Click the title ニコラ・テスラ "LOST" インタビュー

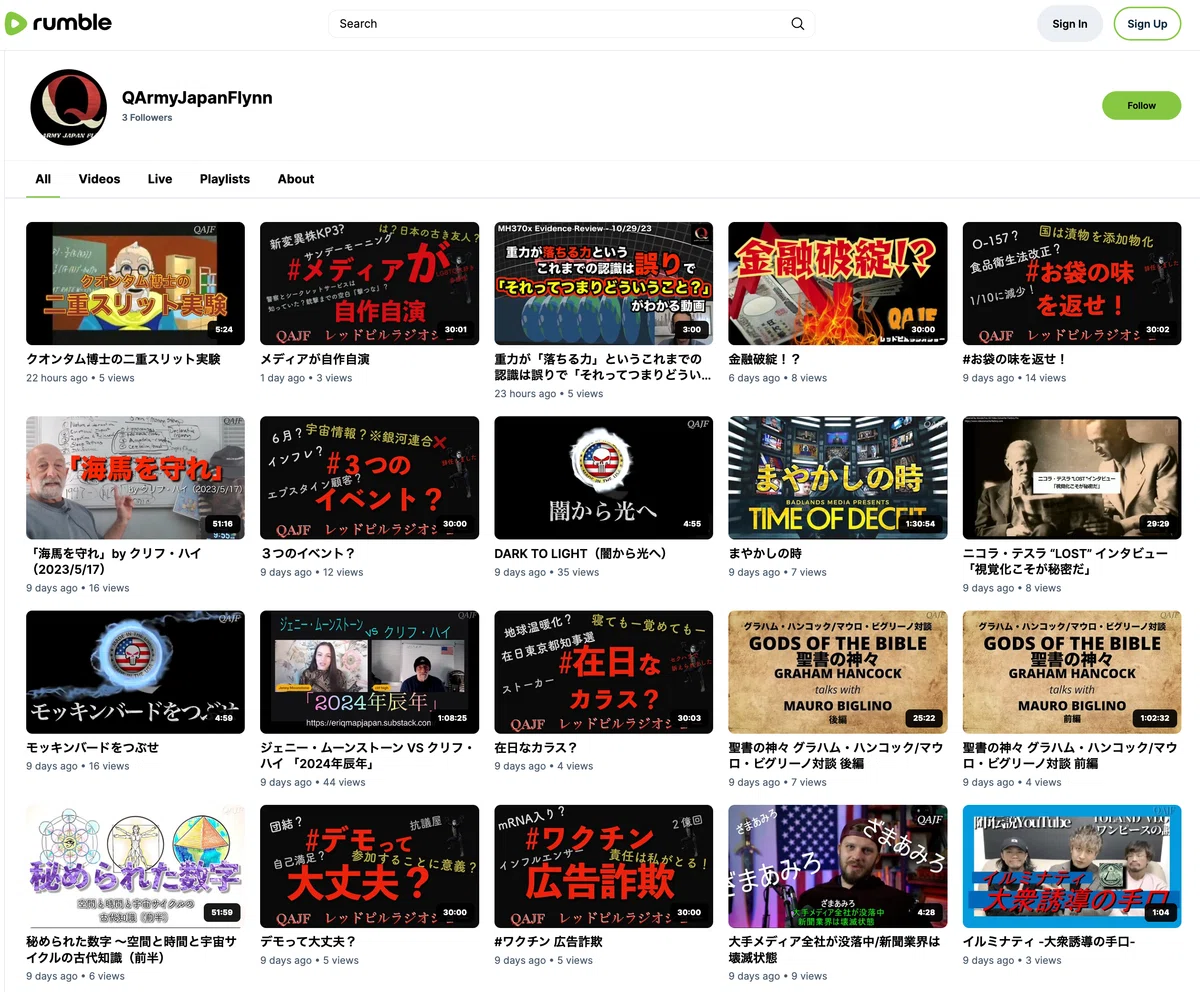(1065, 561)
